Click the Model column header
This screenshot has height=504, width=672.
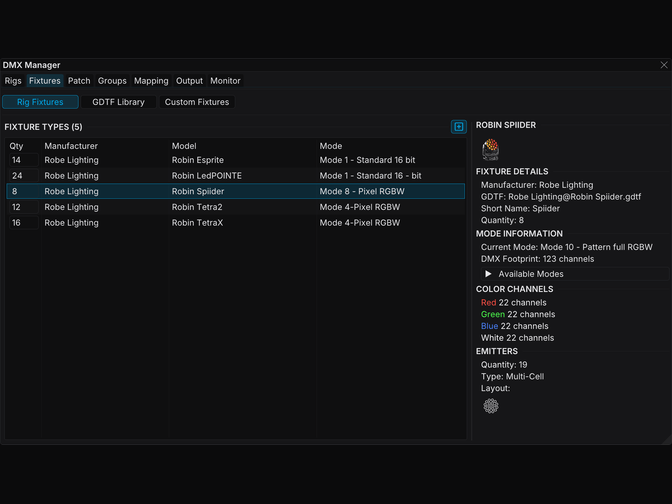click(184, 146)
